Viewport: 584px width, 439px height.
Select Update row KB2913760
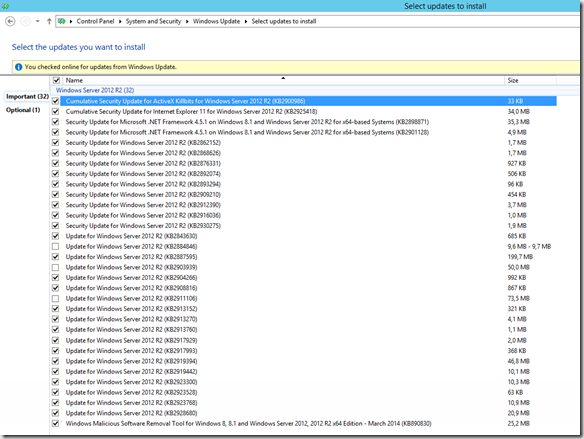click(304, 330)
